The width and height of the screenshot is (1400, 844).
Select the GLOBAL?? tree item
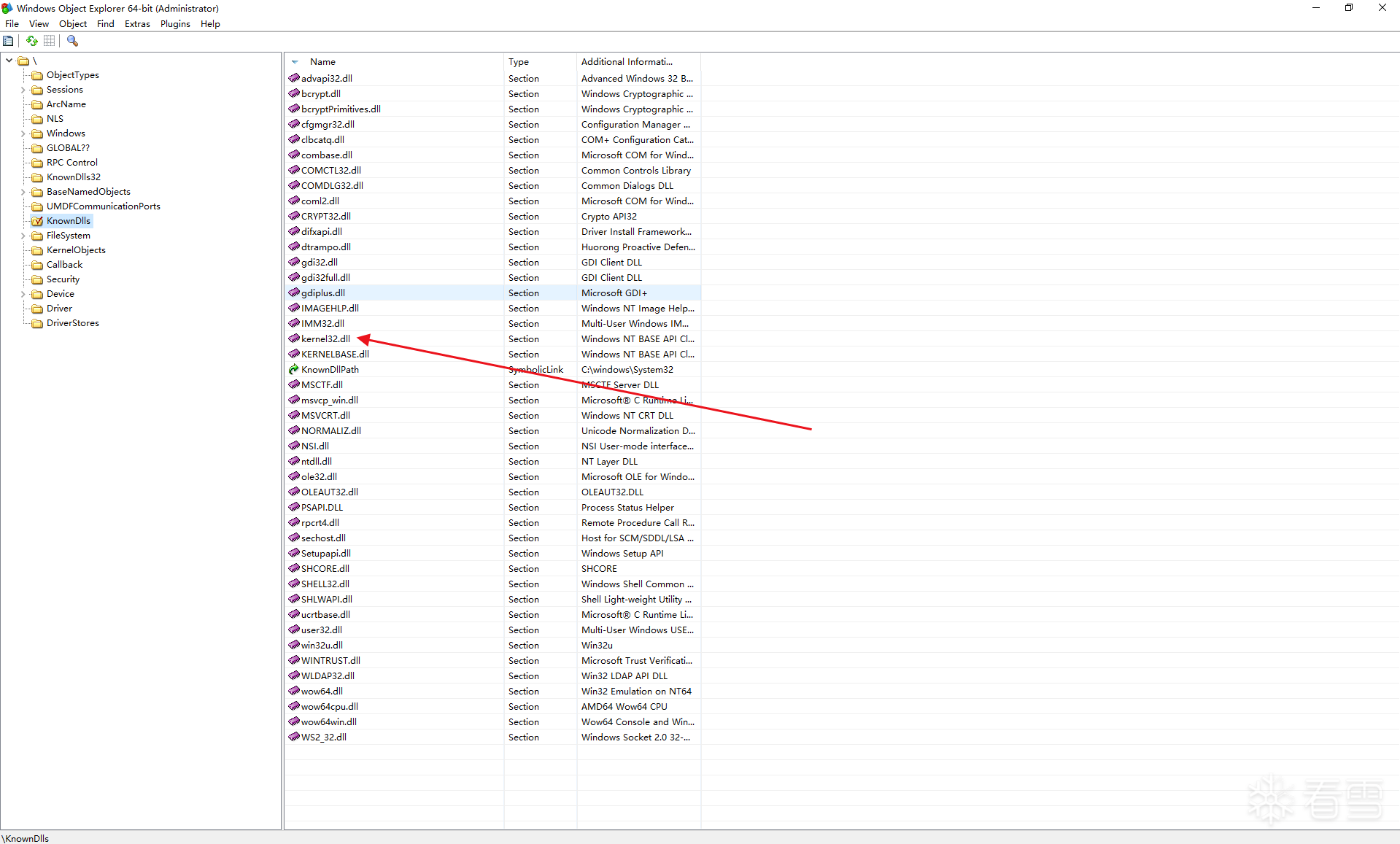click(x=68, y=148)
